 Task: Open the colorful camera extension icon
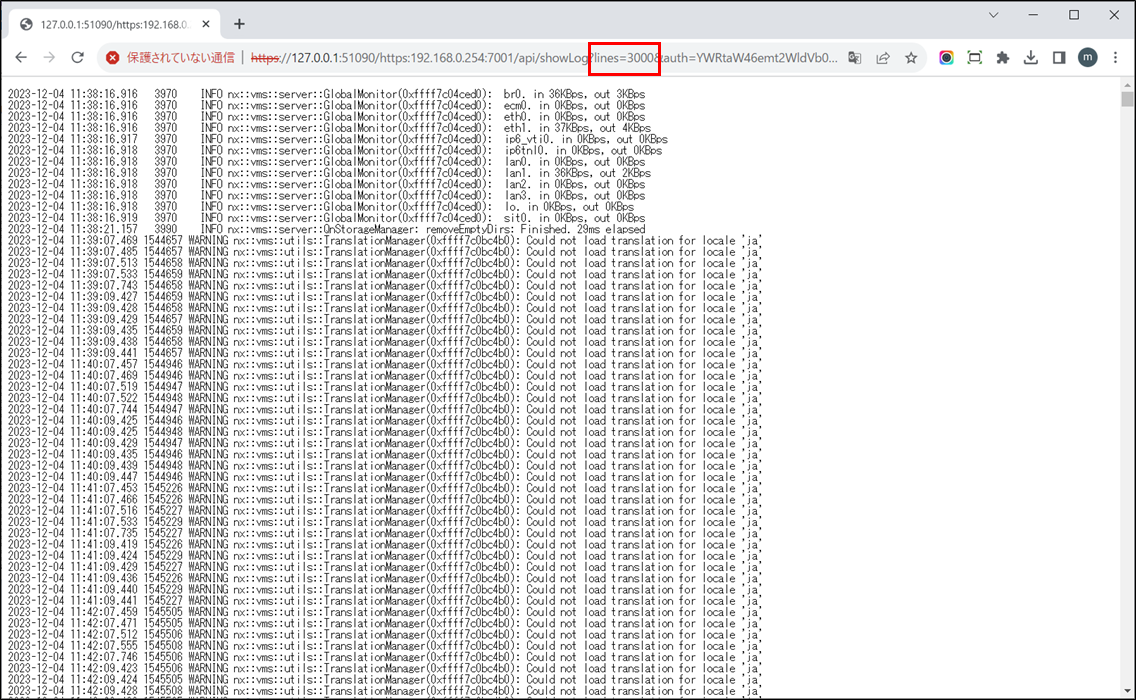coord(946,59)
